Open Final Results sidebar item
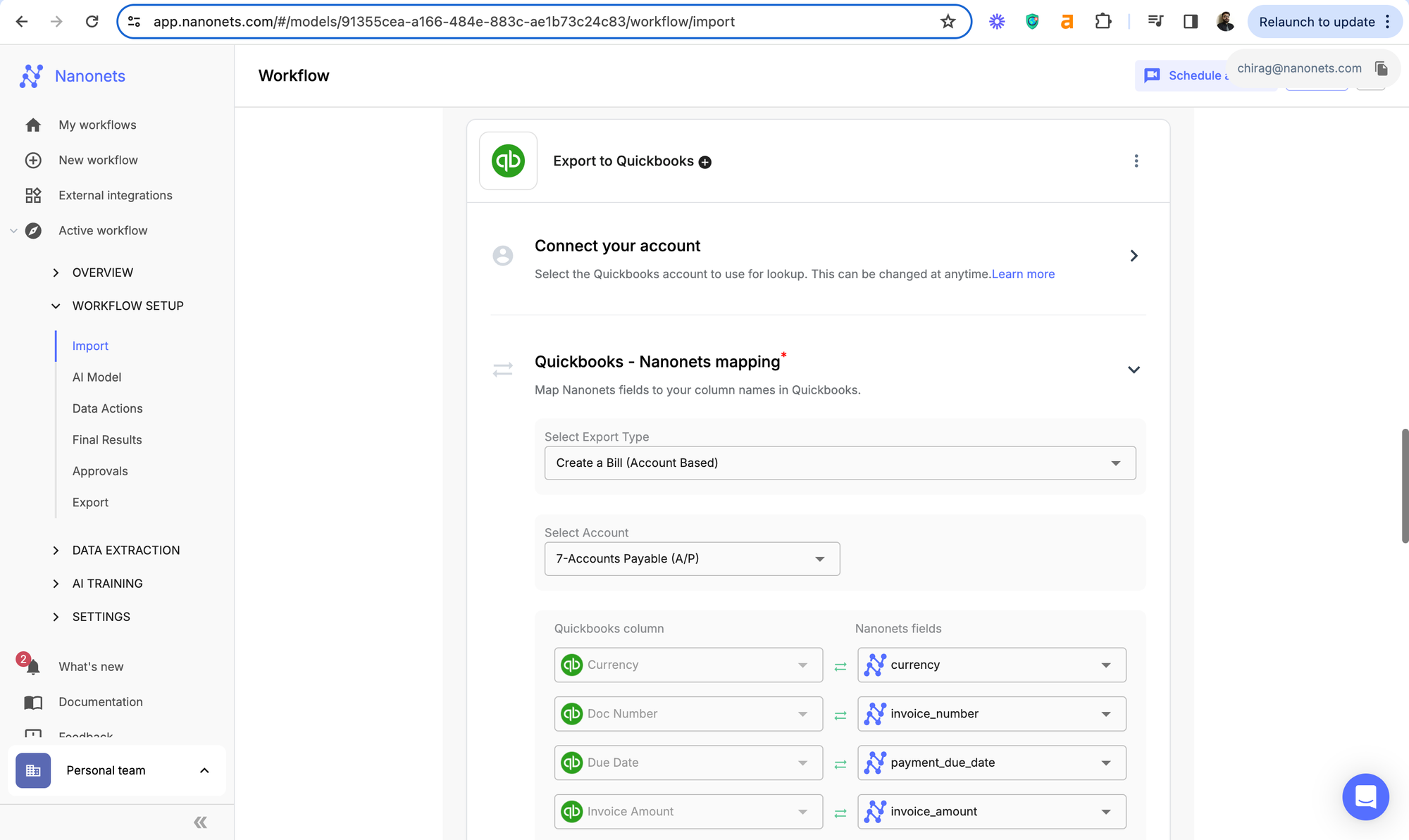 click(107, 440)
